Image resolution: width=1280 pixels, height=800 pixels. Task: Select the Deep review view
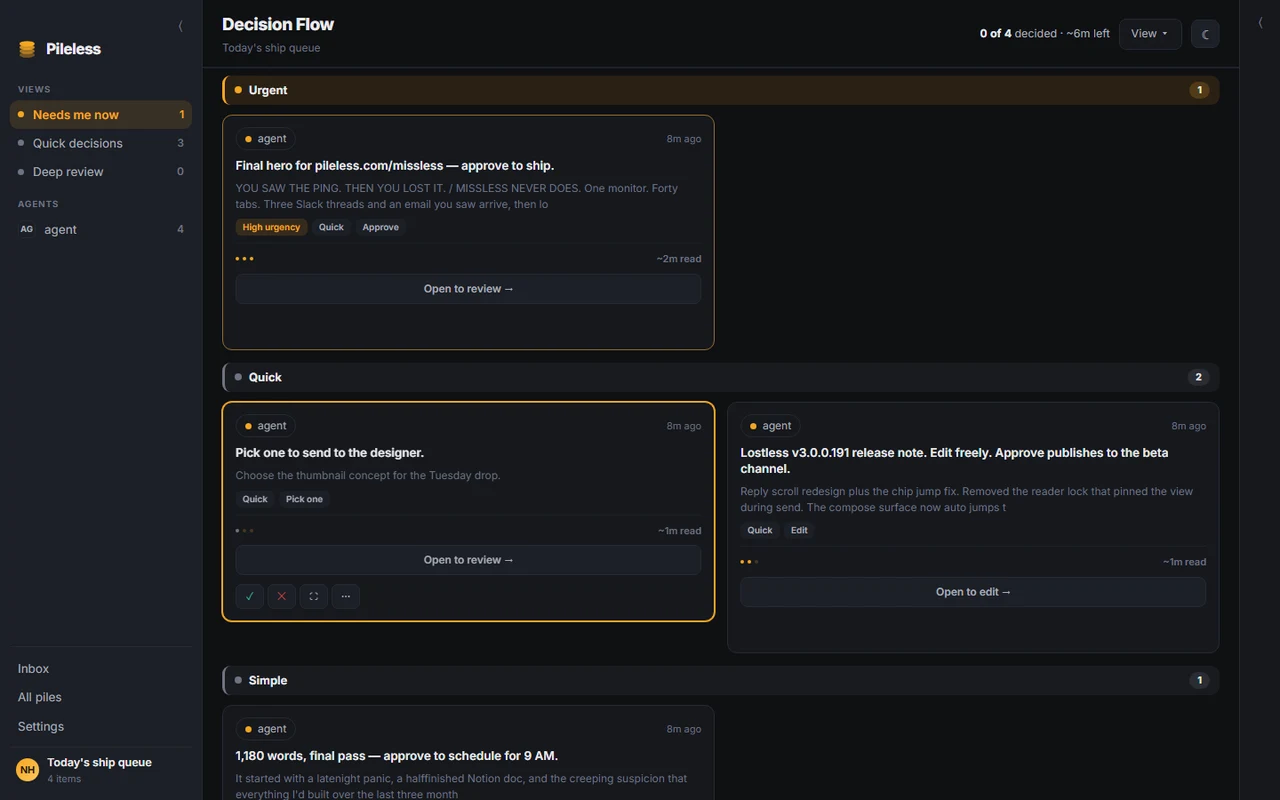click(x=101, y=172)
